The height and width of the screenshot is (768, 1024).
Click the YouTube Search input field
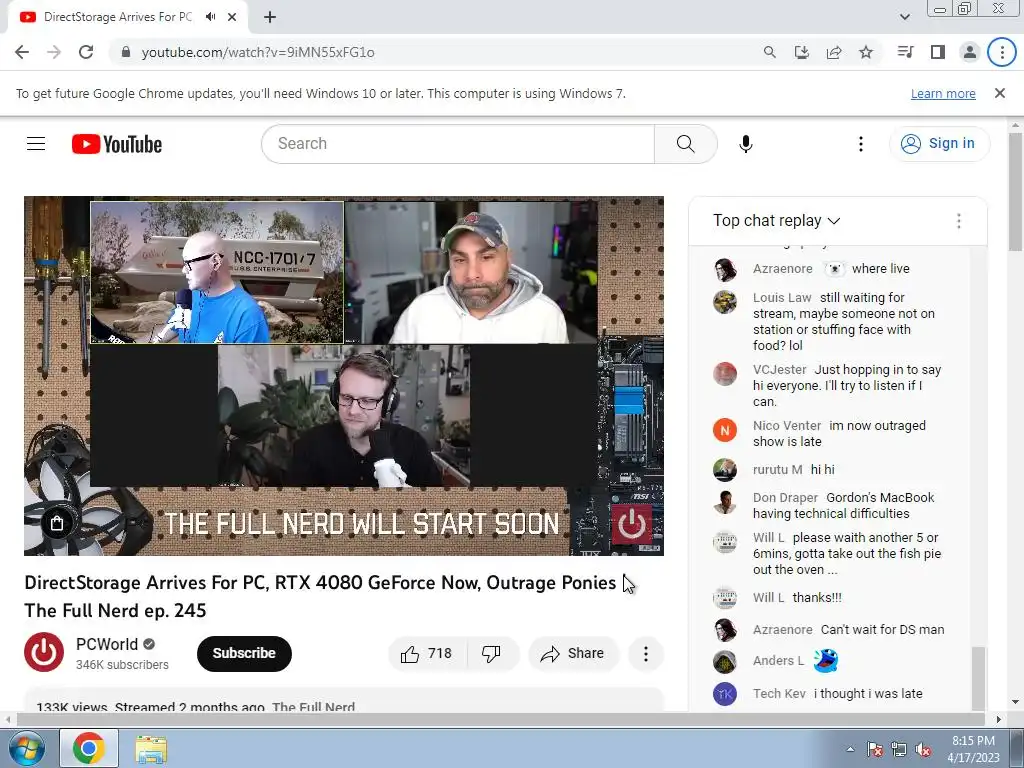coord(457,144)
